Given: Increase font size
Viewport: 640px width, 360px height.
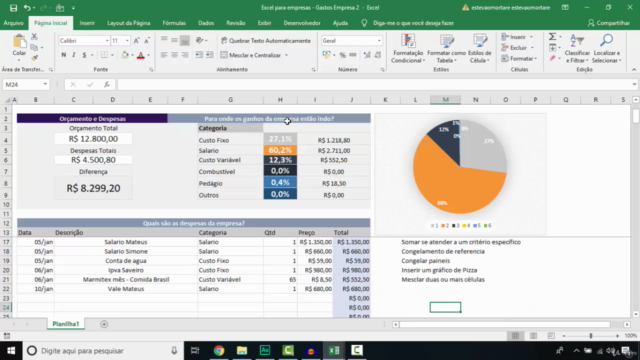Looking at the screenshot, I should [x=137, y=41].
